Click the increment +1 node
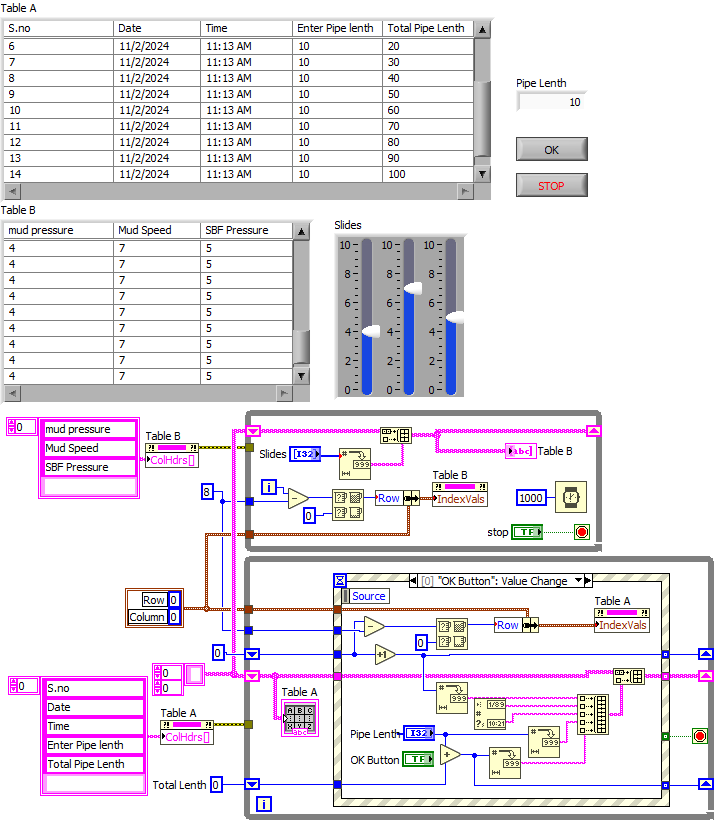Screen dimensions: 717x826 [x=385, y=655]
